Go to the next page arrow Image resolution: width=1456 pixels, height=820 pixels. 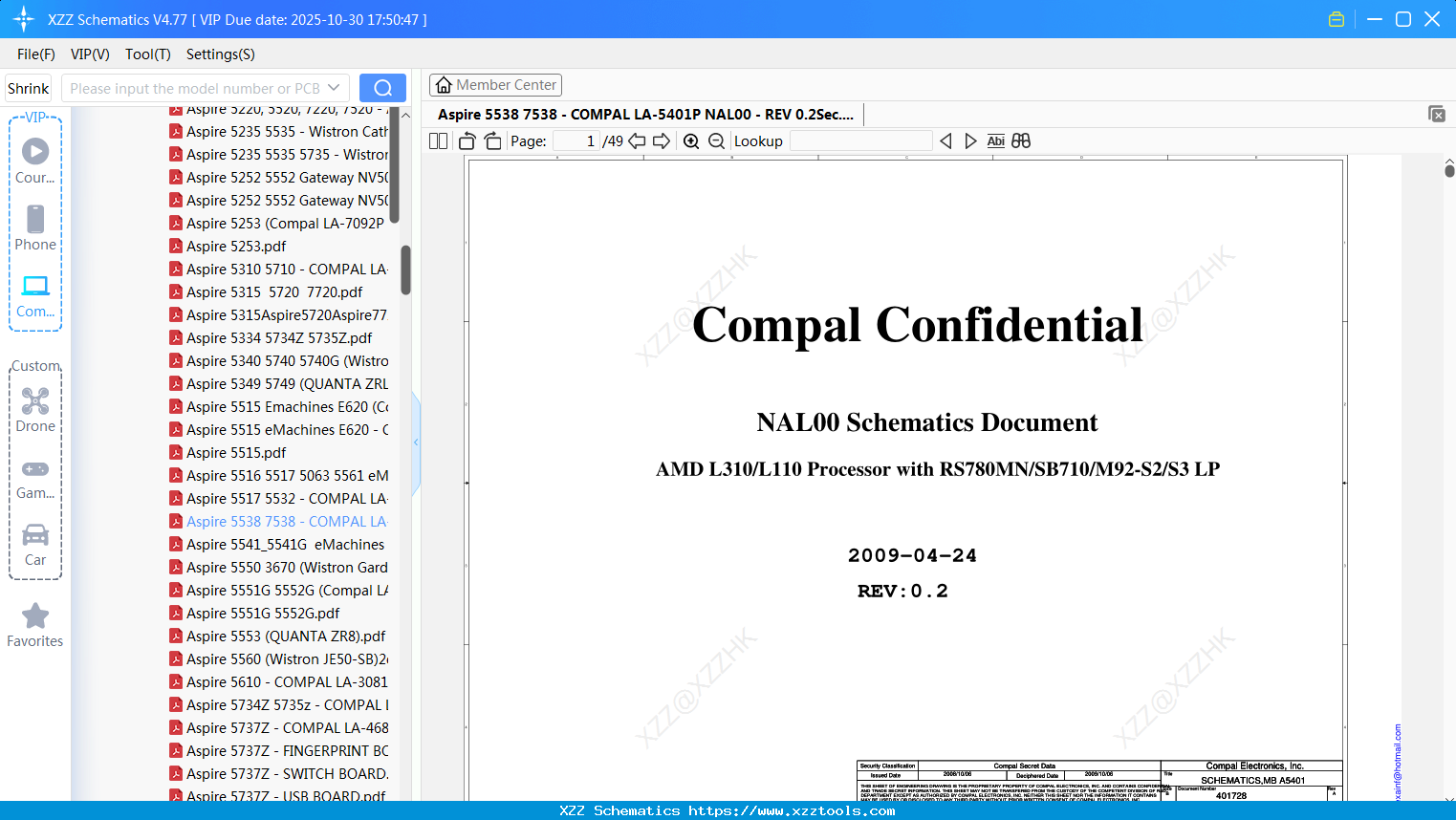coord(662,141)
